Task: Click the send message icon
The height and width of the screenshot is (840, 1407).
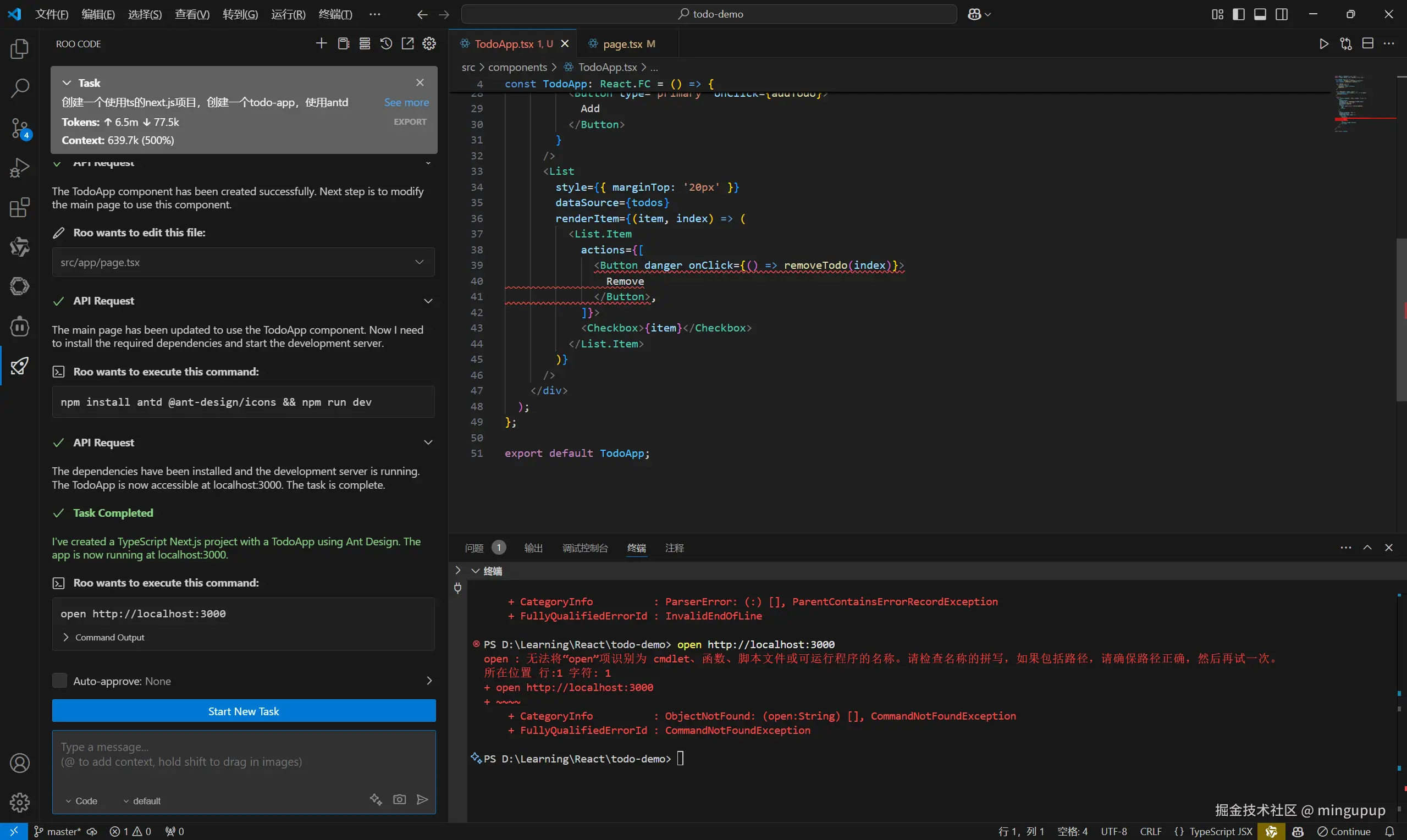Action: pos(422,799)
